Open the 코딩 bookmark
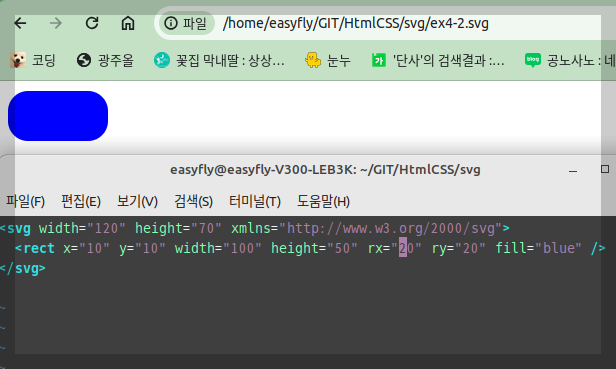The height and width of the screenshot is (369, 616). click(33, 60)
